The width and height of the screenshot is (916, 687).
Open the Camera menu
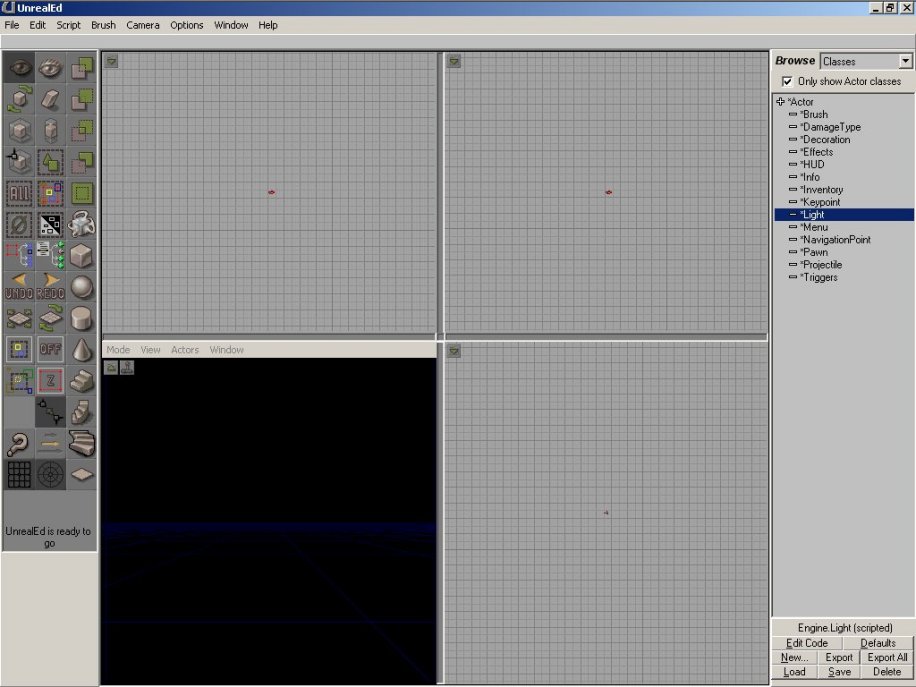143,25
